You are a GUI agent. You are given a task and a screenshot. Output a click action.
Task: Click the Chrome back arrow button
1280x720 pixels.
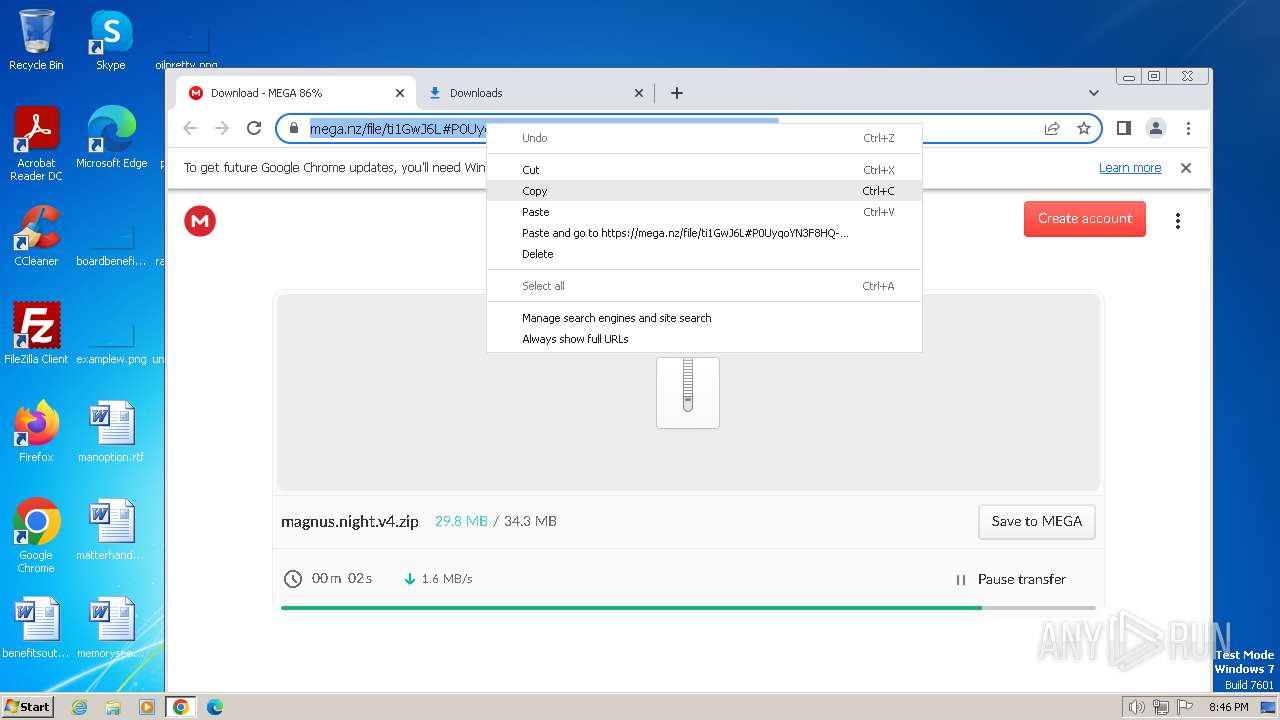[x=190, y=128]
